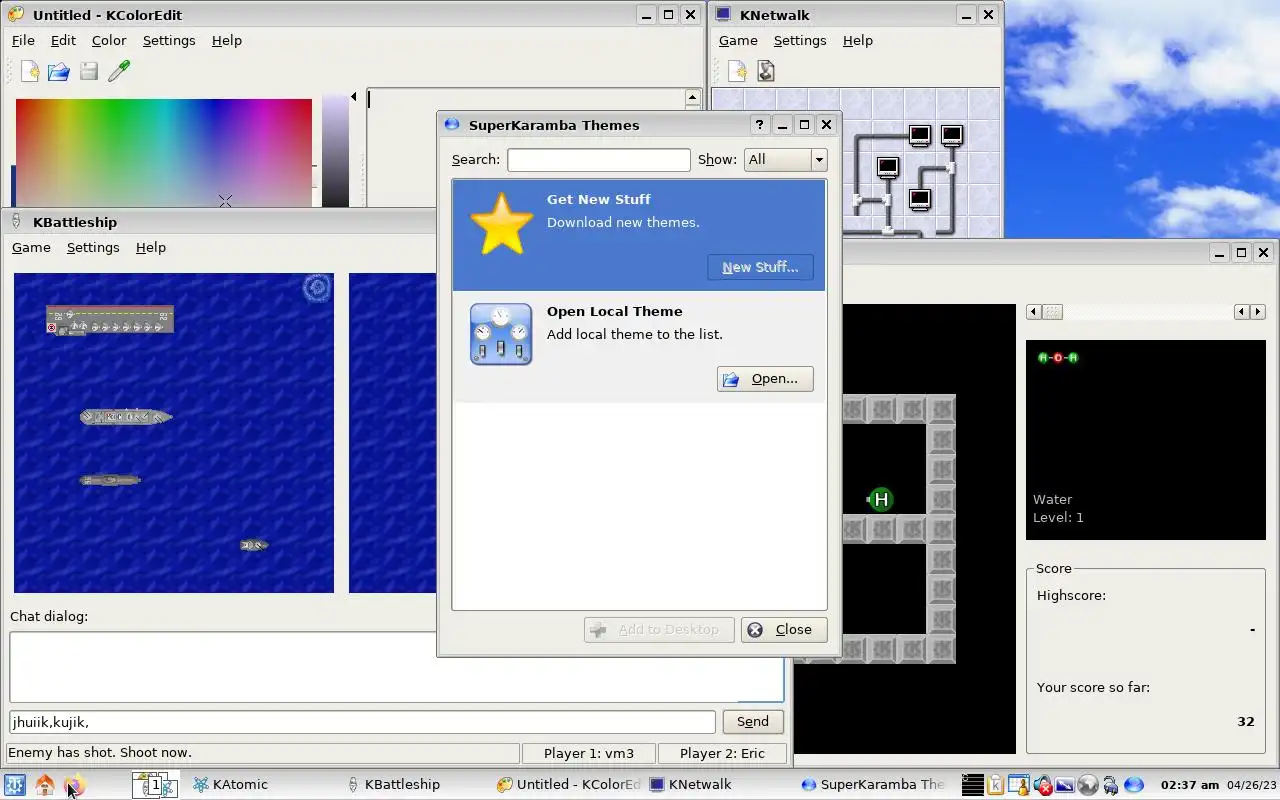
Task: Click the gold star Get New Stuff icon
Action: pyautogui.click(x=502, y=224)
